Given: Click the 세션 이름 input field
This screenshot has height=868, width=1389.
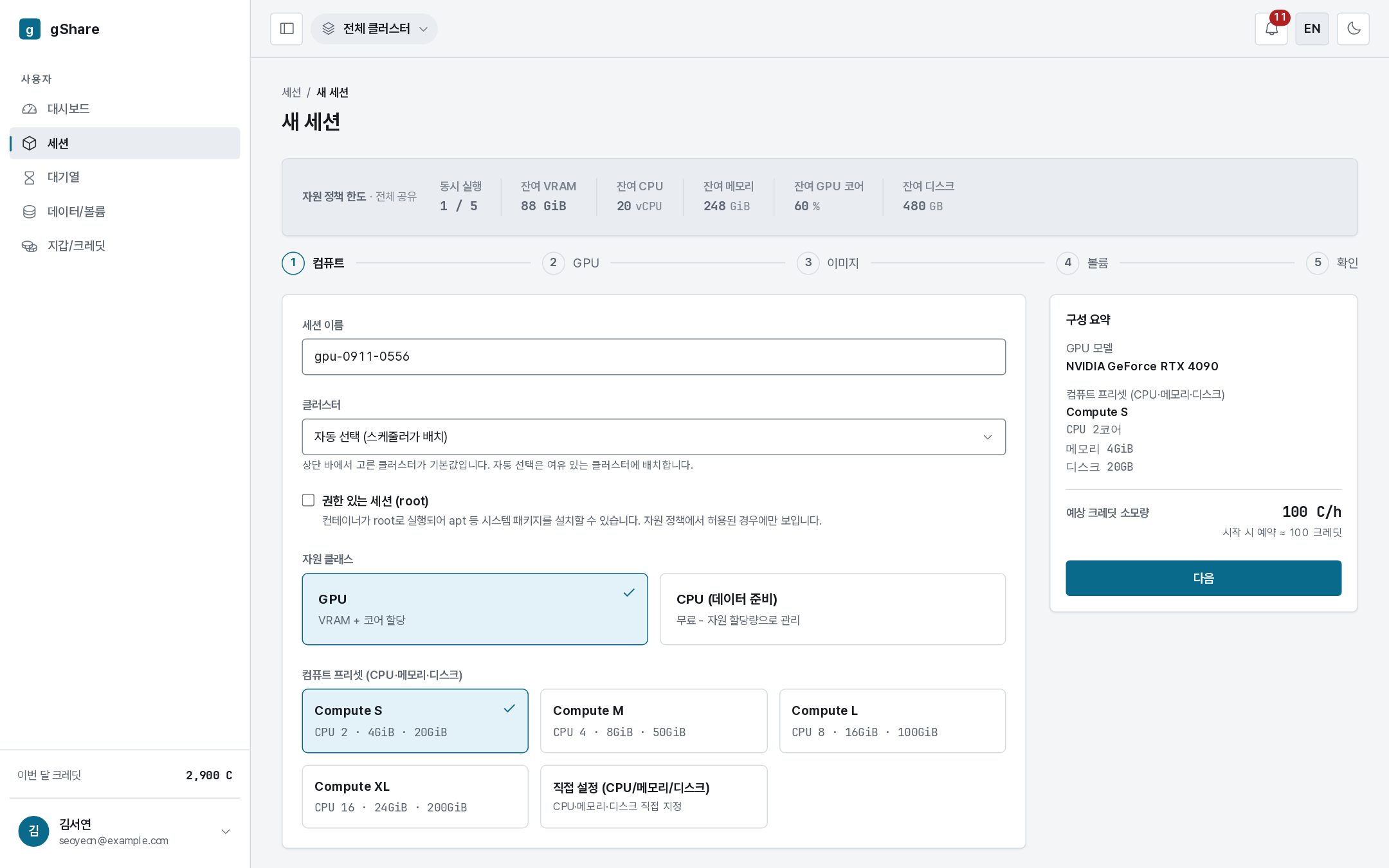Looking at the screenshot, I should pyautogui.click(x=654, y=357).
